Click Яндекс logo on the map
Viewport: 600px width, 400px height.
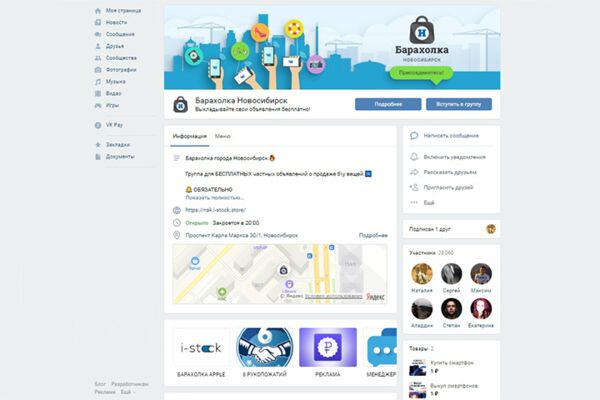(375, 297)
